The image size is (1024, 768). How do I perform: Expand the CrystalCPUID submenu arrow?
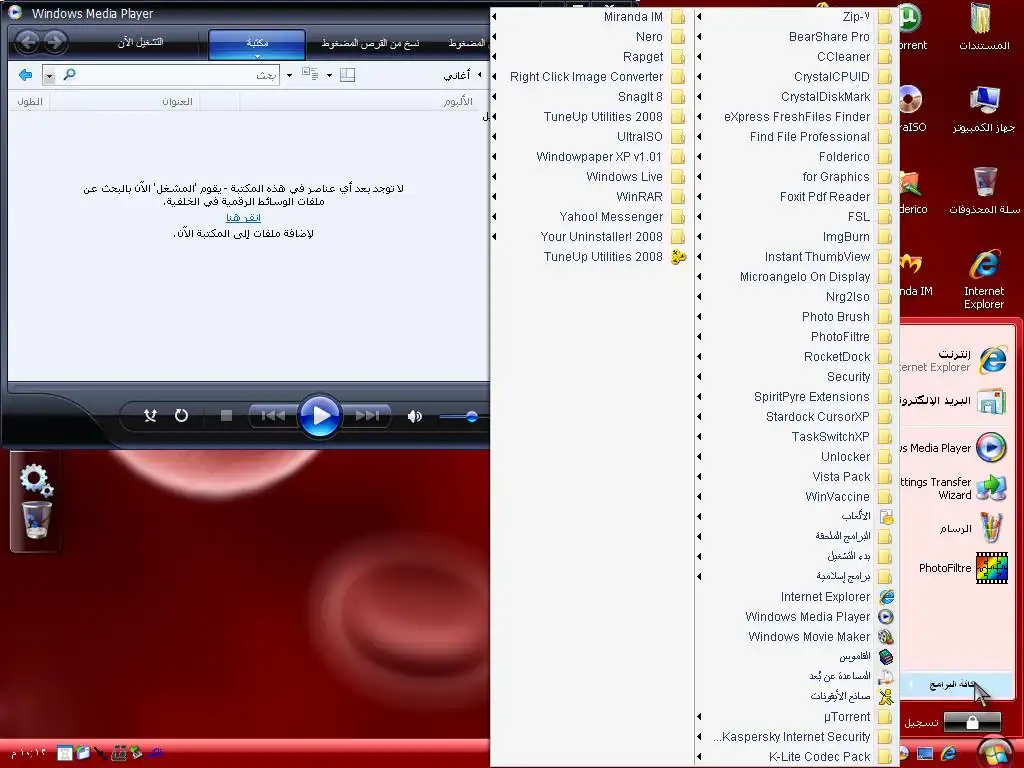click(699, 76)
